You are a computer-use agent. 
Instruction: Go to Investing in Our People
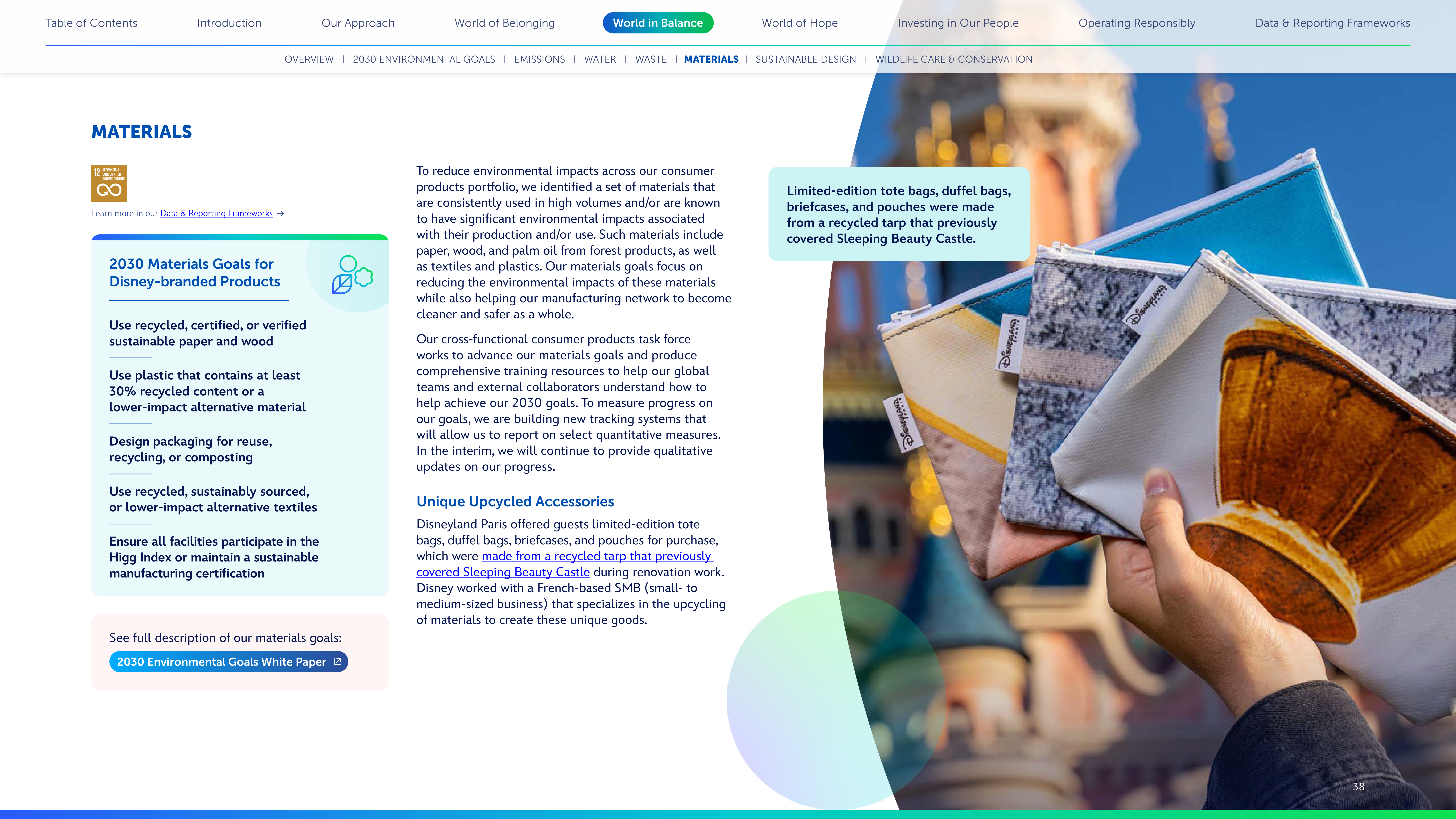[958, 23]
